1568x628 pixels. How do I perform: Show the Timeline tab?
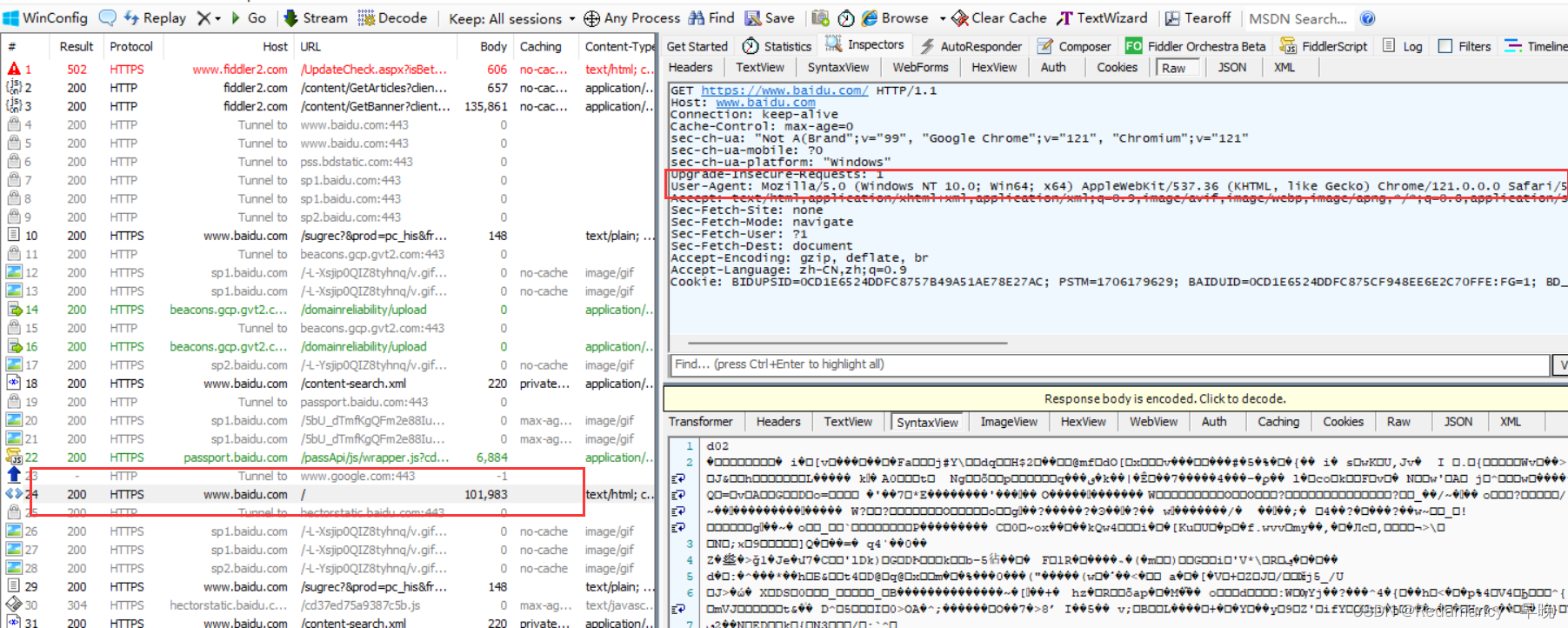(1536, 46)
